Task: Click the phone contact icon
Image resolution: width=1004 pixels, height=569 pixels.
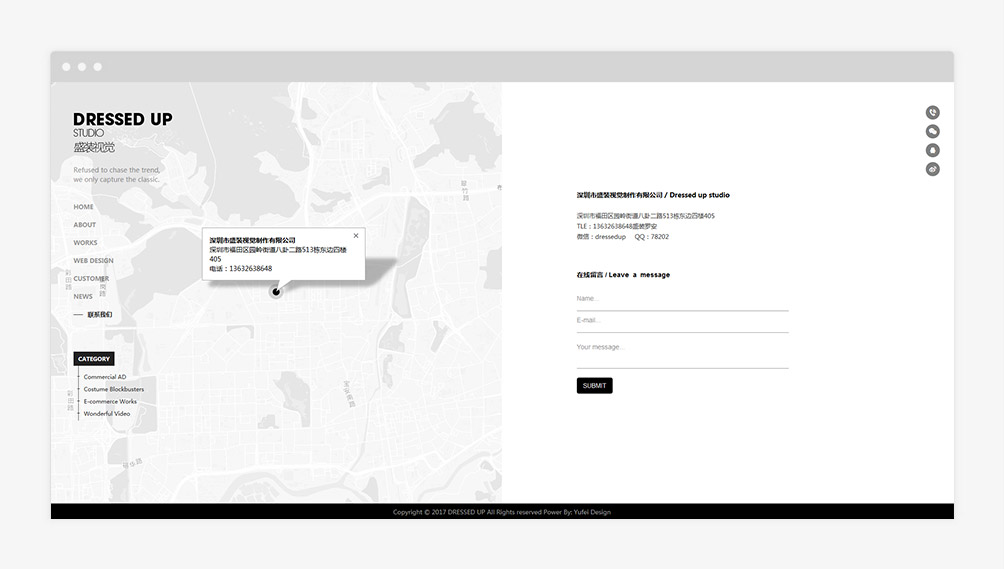Action: coord(932,113)
